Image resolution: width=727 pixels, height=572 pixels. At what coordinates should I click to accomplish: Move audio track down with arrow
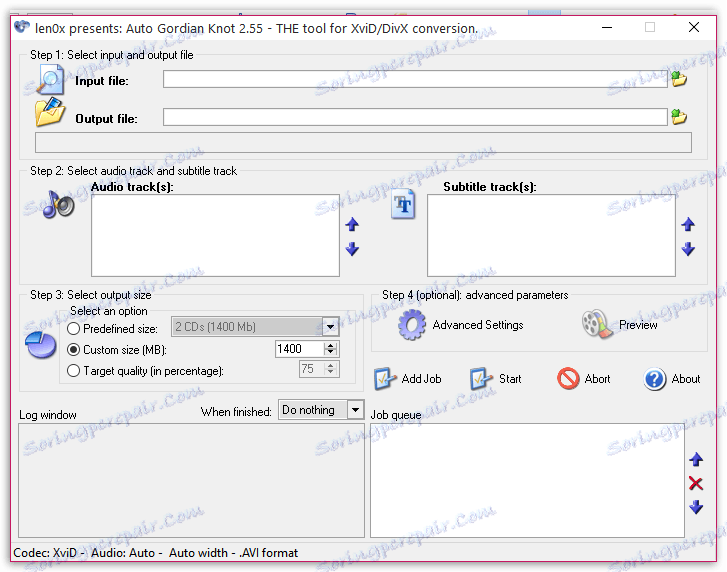(352, 249)
